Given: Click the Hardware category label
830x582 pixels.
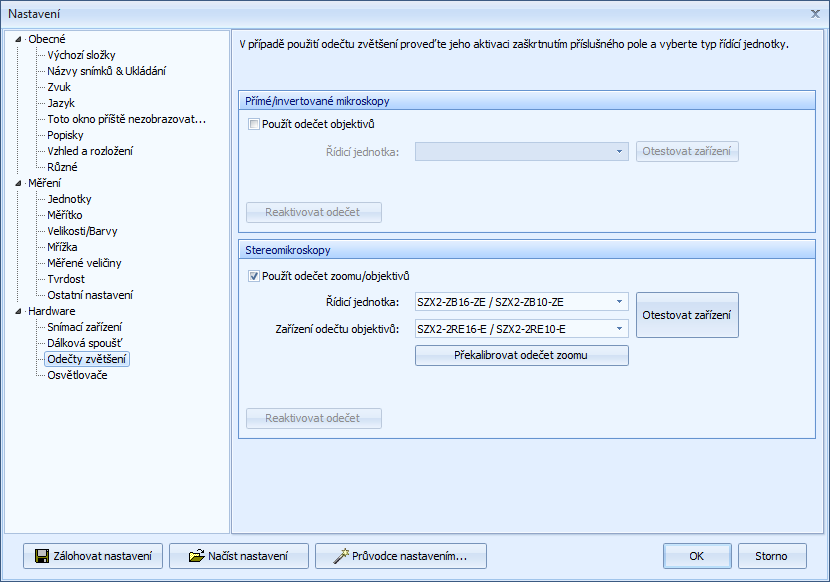Looking at the screenshot, I should click(x=51, y=311).
